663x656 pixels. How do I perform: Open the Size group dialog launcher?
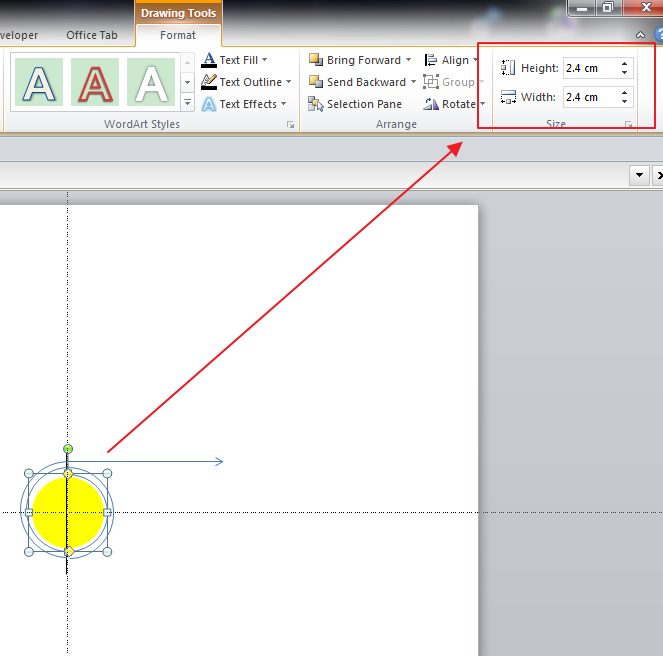(x=629, y=124)
